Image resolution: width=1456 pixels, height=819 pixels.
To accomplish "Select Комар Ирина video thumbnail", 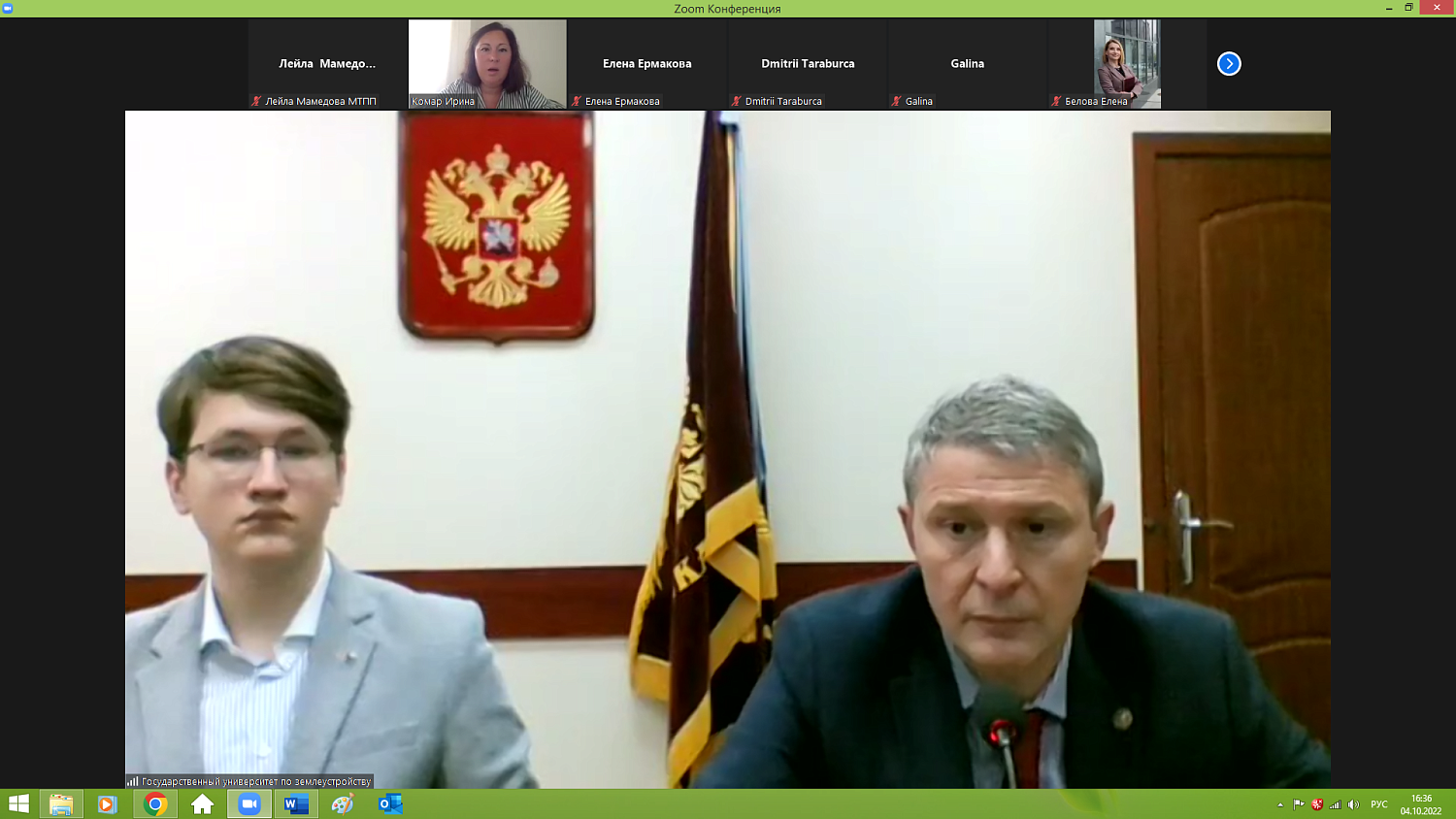I will tap(487, 64).
